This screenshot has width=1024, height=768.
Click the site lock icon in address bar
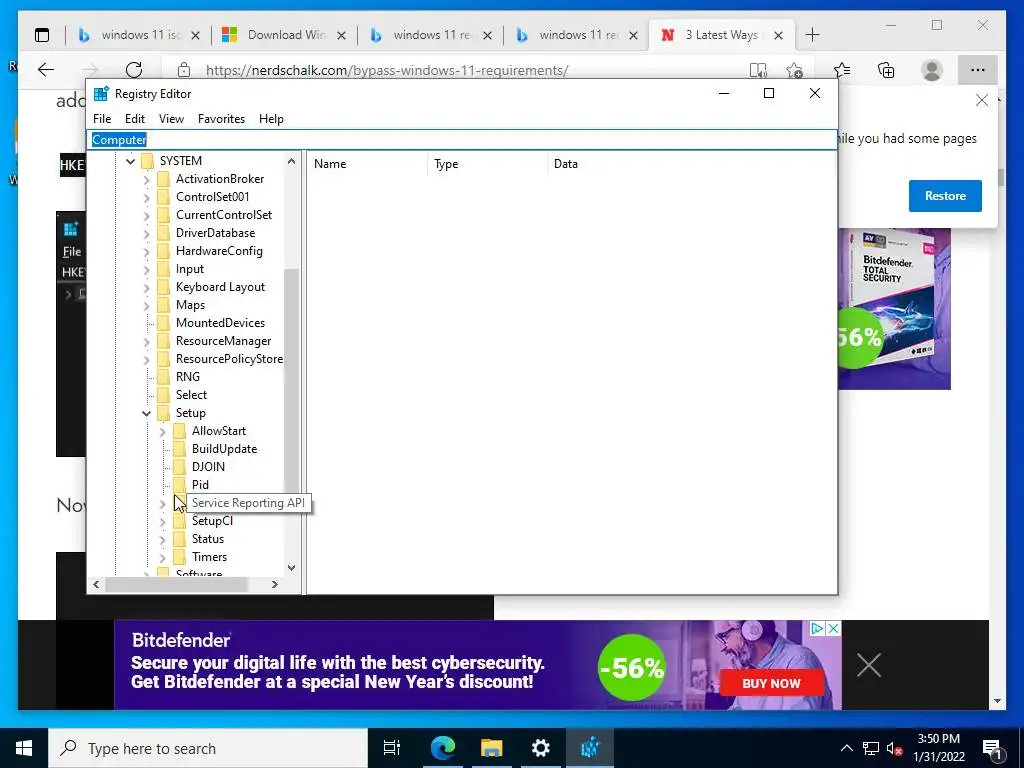(184, 70)
